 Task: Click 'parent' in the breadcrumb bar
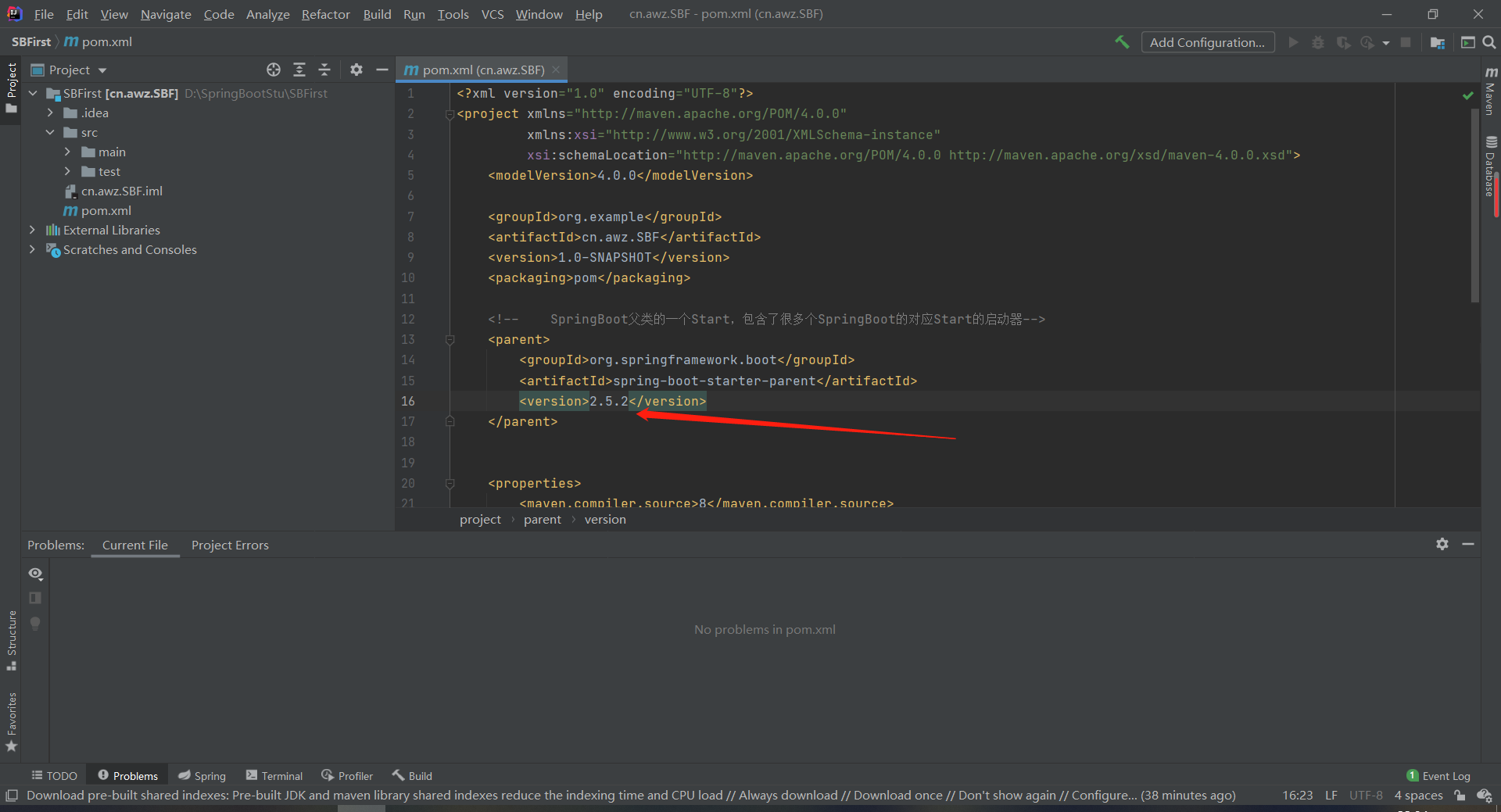542,520
